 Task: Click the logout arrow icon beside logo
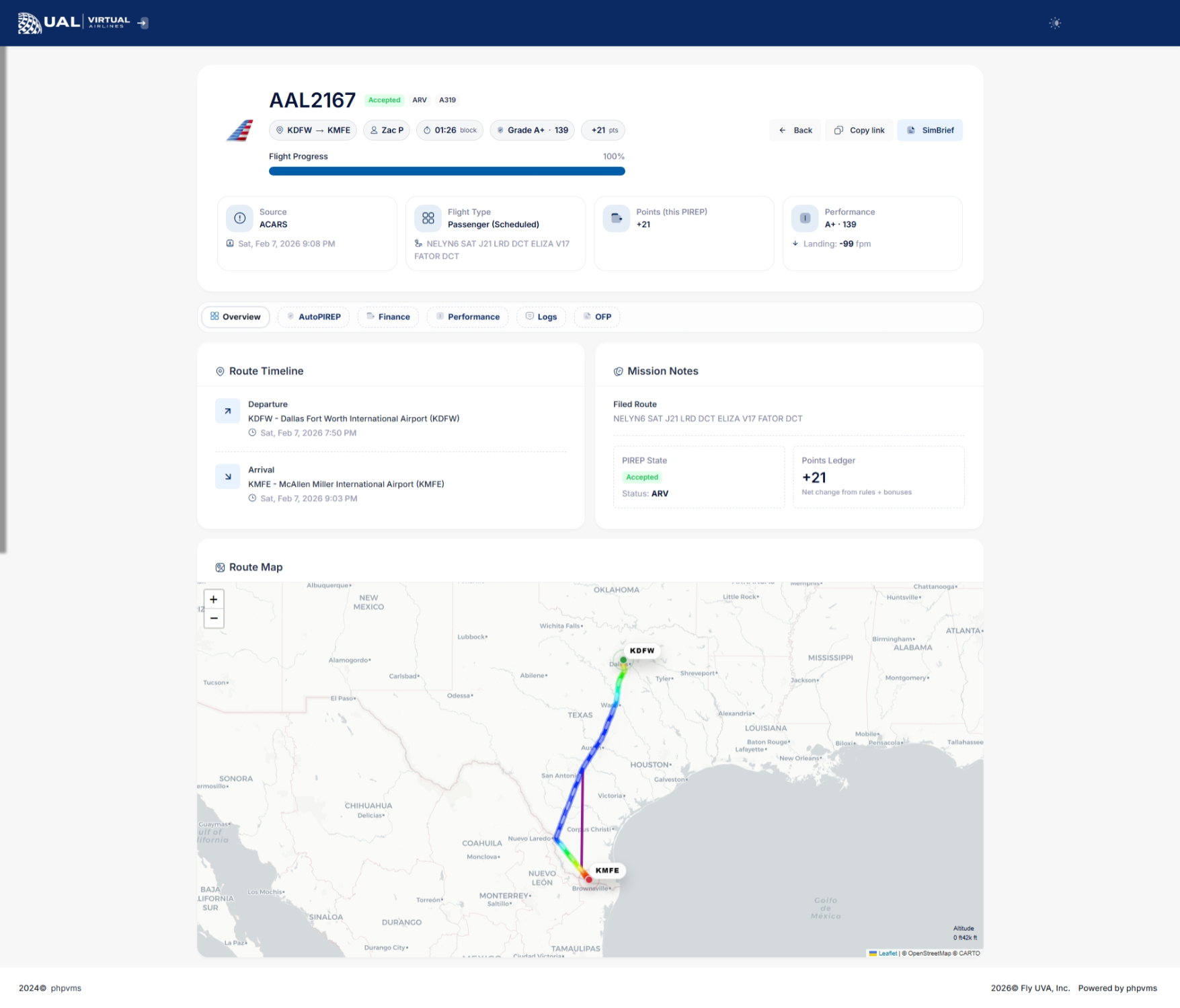143,23
